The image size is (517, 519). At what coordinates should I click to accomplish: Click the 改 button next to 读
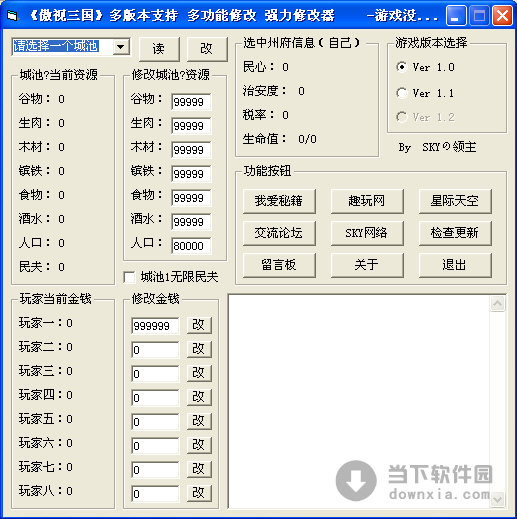(207, 49)
